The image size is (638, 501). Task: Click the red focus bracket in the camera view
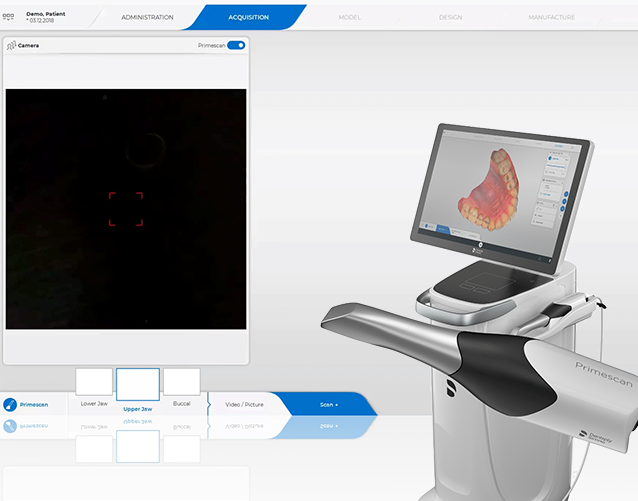[x=126, y=209]
